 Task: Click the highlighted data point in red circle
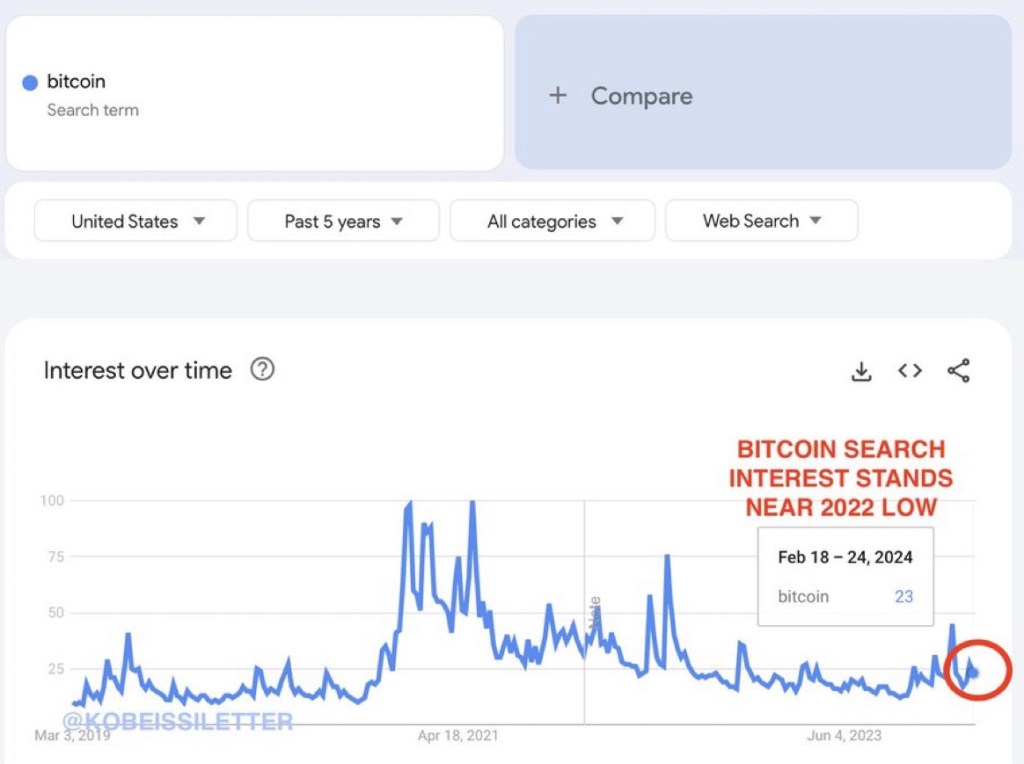975,672
